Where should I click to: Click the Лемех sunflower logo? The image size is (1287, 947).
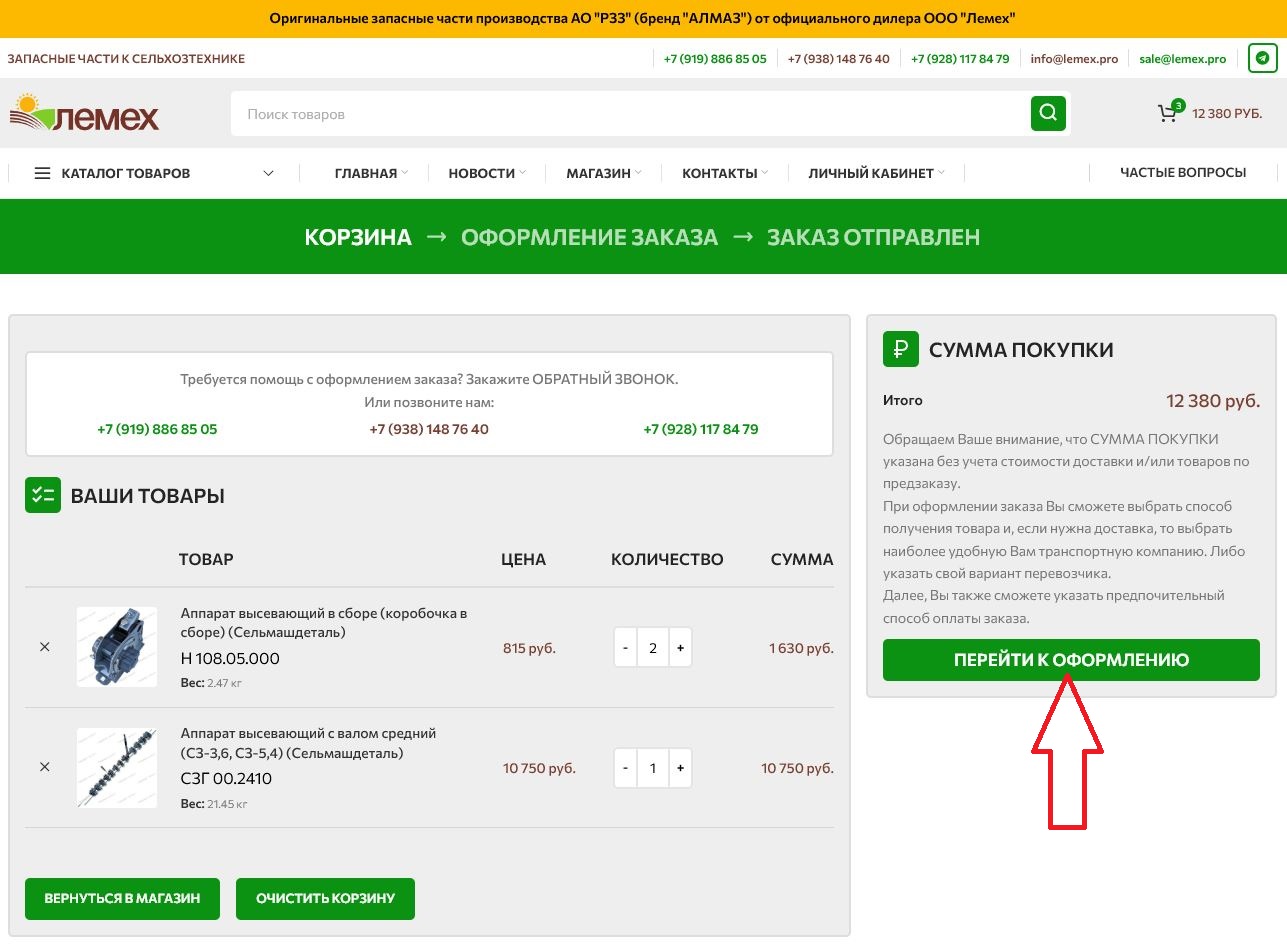click(x=85, y=113)
